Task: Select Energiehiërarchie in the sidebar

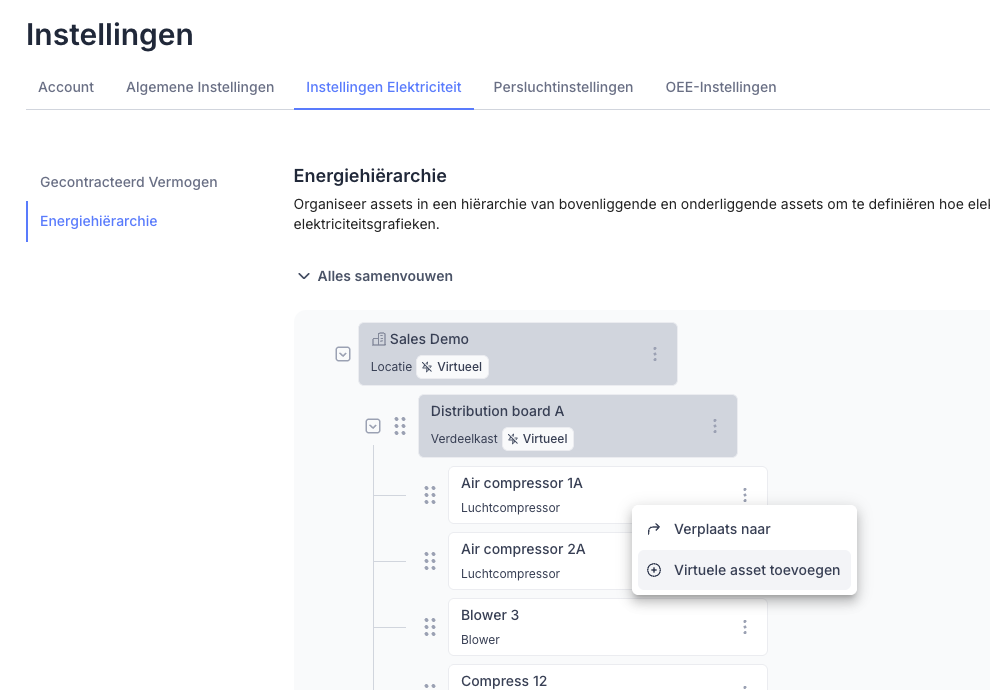Action: click(98, 221)
